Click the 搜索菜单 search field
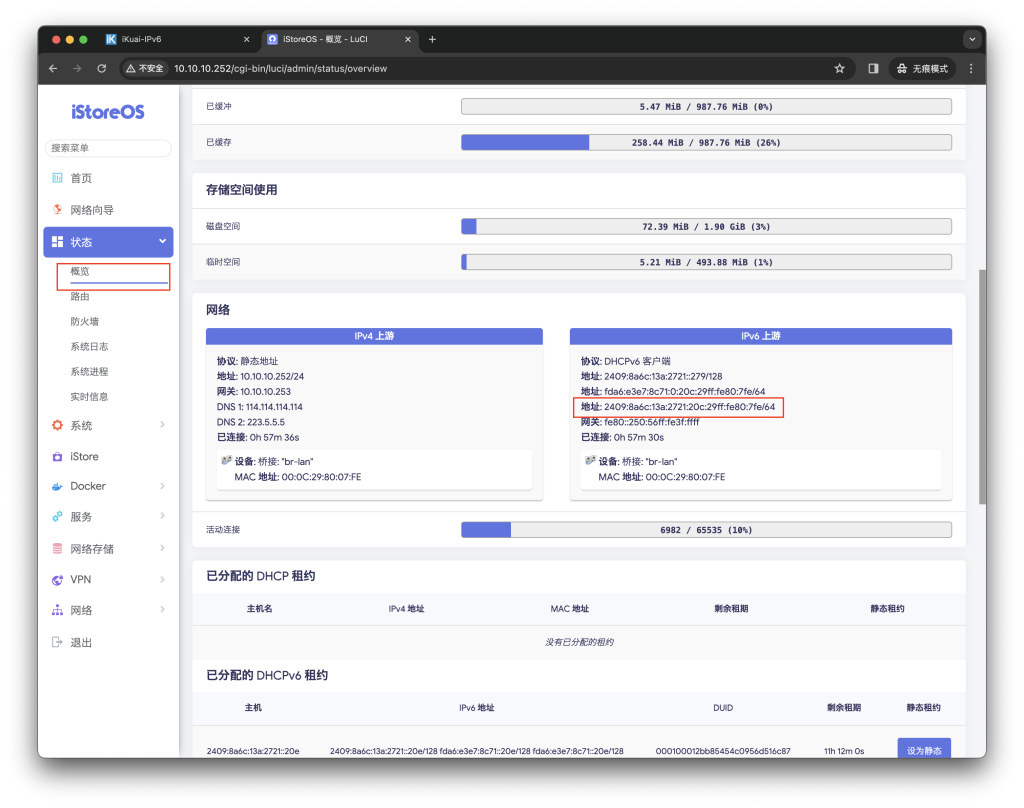Image resolution: width=1024 pixels, height=808 pixels. click(x=108, y=148)
